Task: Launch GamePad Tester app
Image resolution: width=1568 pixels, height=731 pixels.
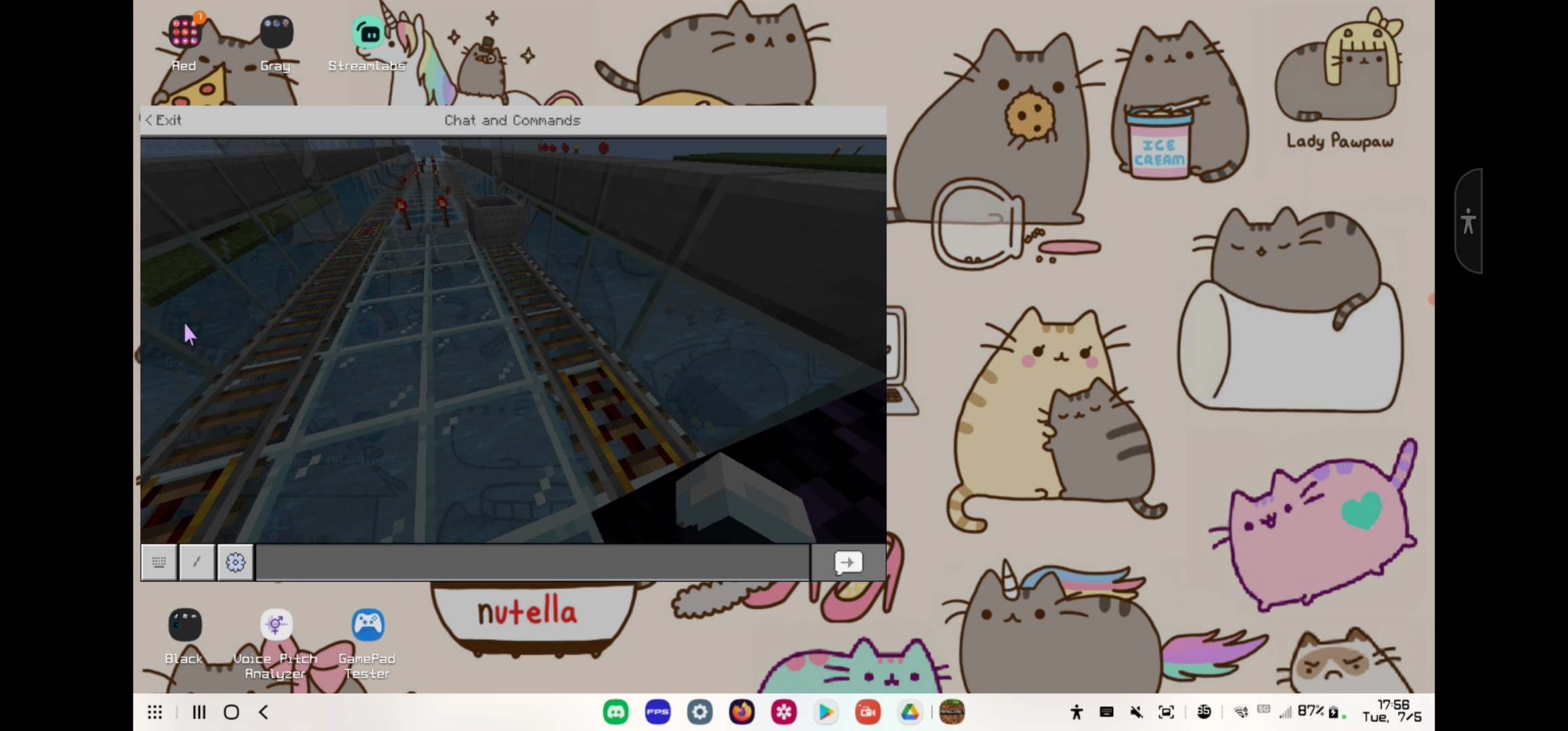Action: coord(368,625)
